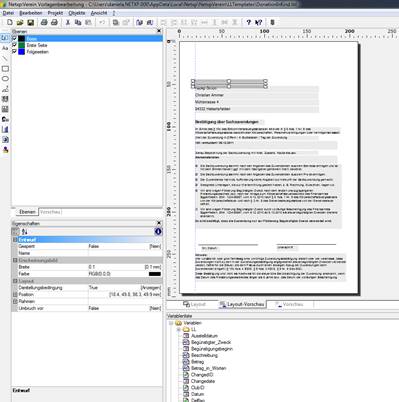Switch to the Layout-Vorschau tab
The width and height of the screenshot is (399, 402).
(242, 304)
